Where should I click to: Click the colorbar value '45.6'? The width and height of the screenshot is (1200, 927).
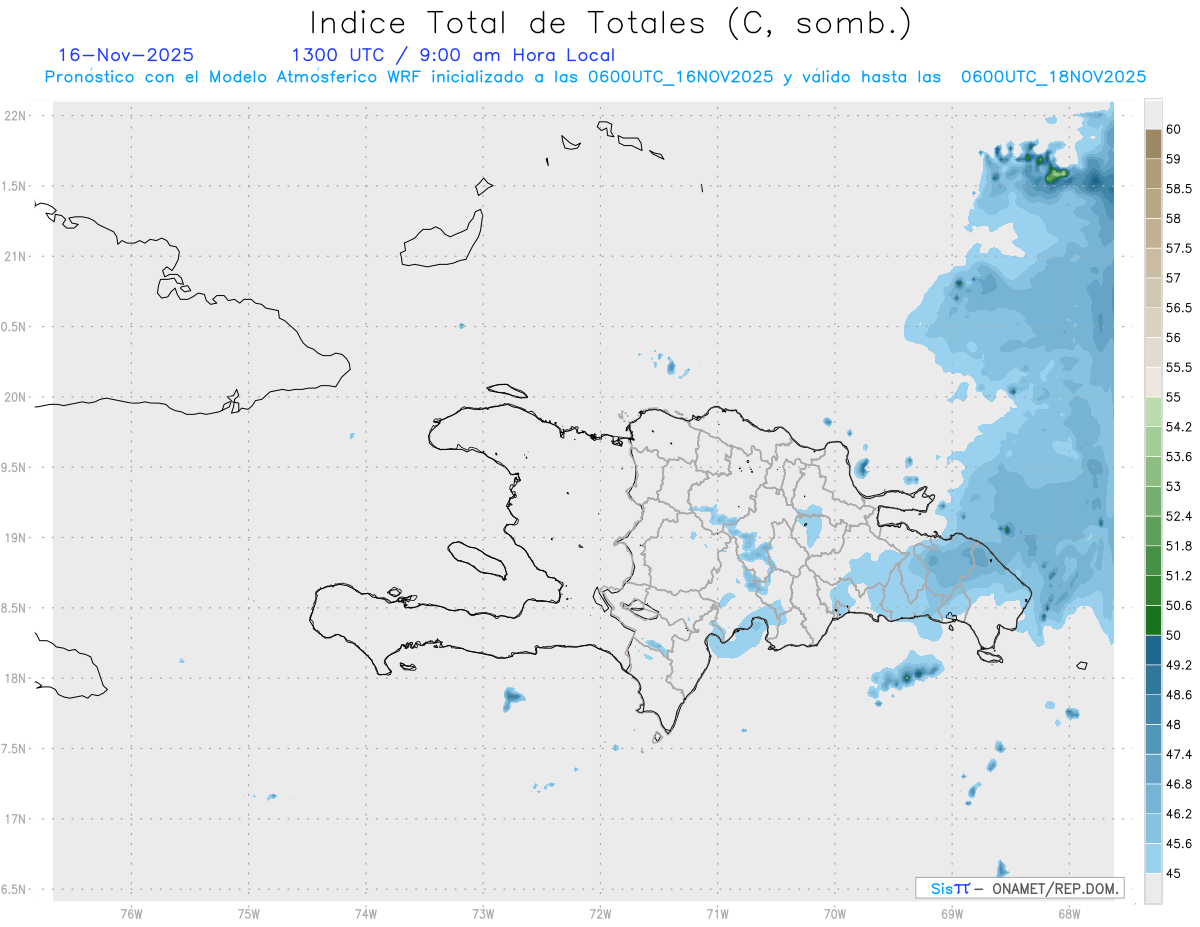(1179, 843)
